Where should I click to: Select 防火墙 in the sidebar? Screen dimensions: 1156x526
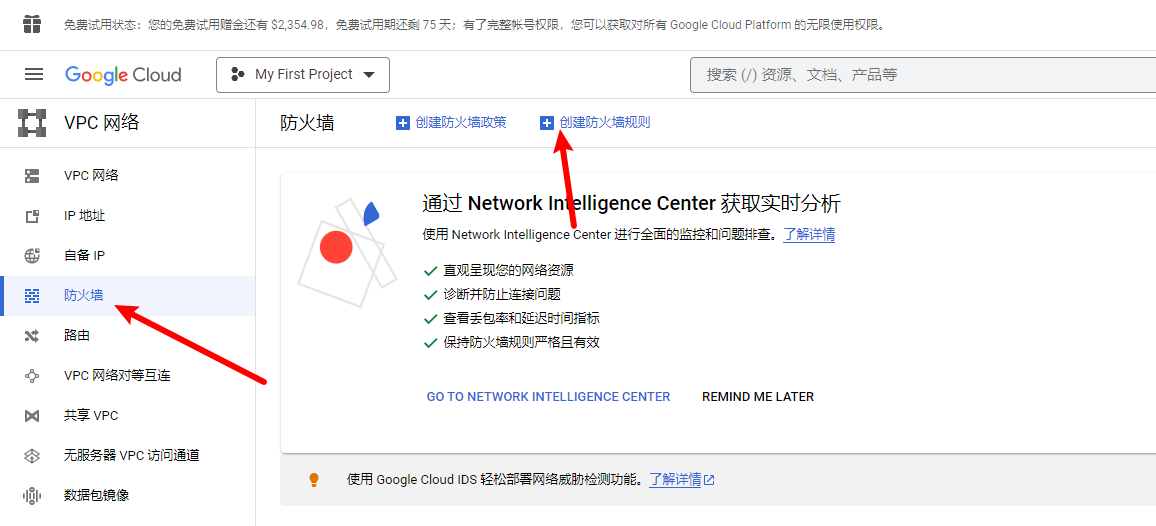click(x=84, y=296)
